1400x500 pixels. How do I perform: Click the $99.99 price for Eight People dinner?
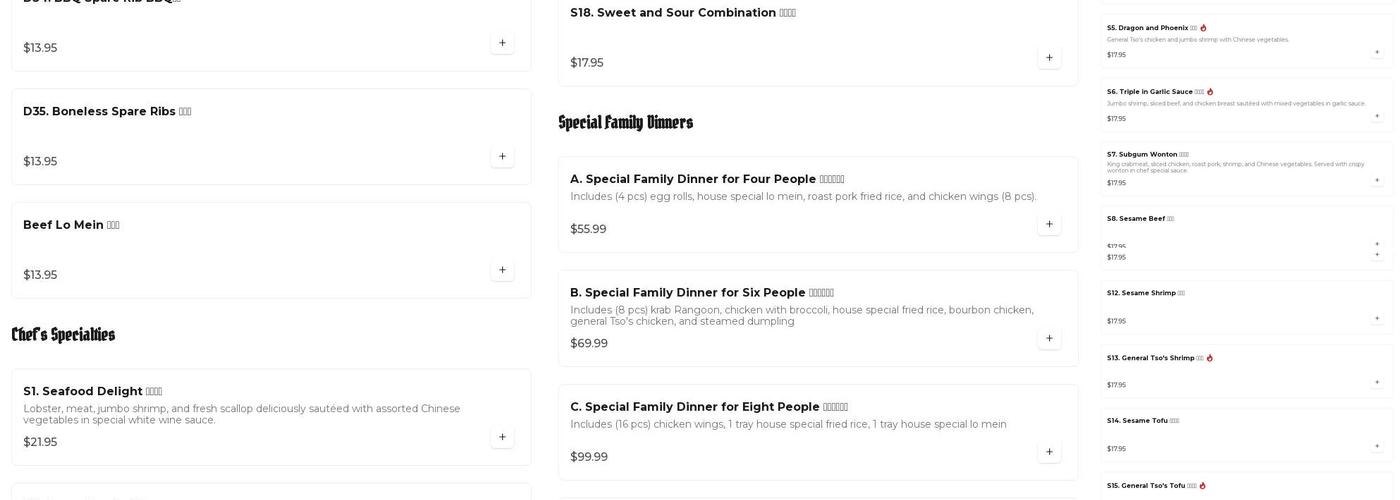(x=589, y=457)
